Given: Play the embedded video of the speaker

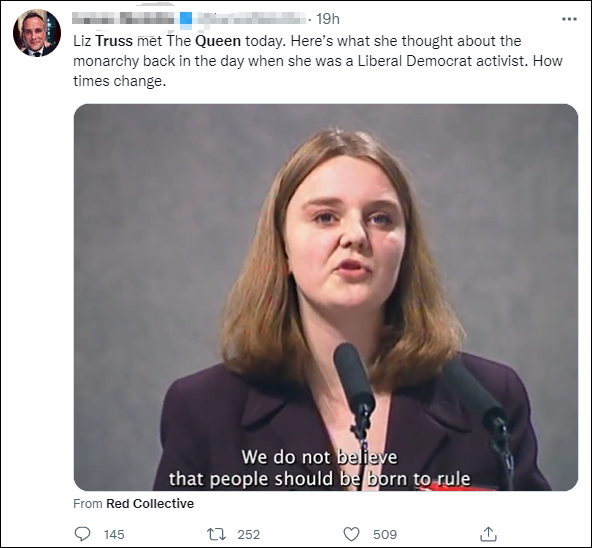Looking at the screenshot, I should click(325, 297).
